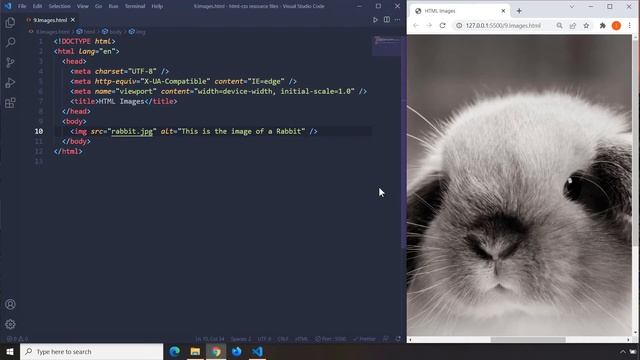
Task: Go forward in Chrome
Action: (x=429, y=25)
